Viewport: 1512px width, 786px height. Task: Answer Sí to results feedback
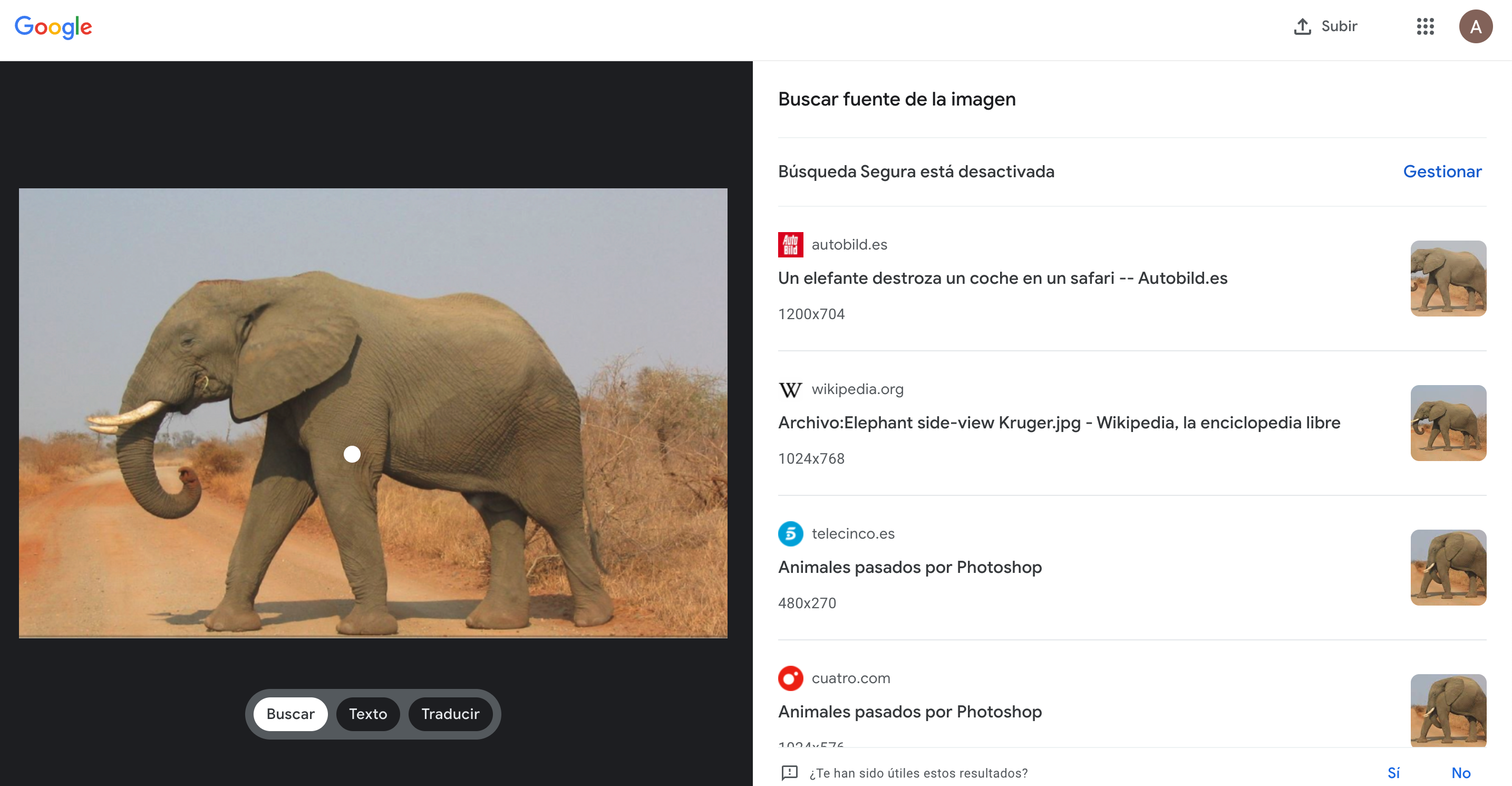tap(1393, 772)
